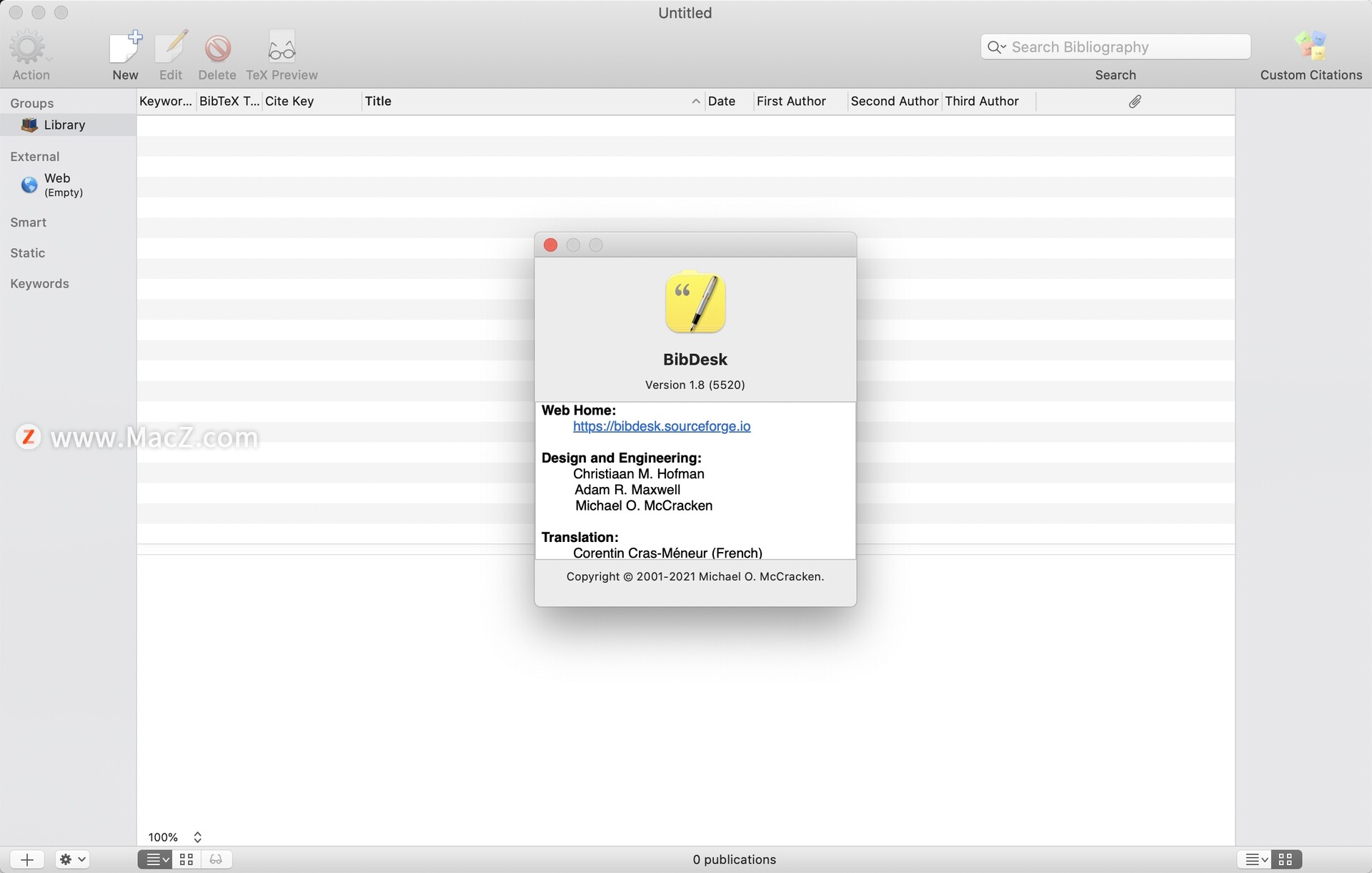
Task: Type in Search Bibliography field
Action: (x=1115, y=47)
